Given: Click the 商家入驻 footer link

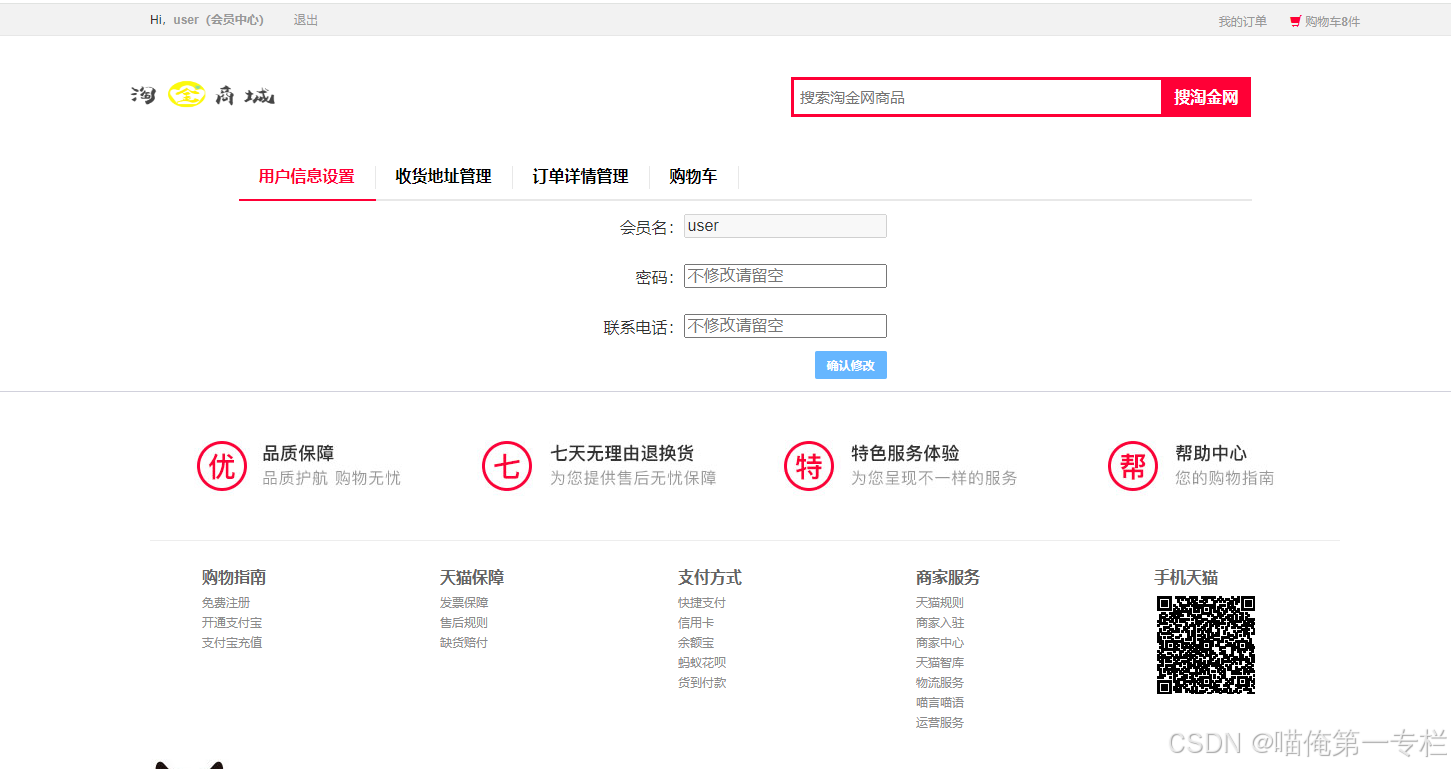Looking at the screenshot, I should [940, 623].
